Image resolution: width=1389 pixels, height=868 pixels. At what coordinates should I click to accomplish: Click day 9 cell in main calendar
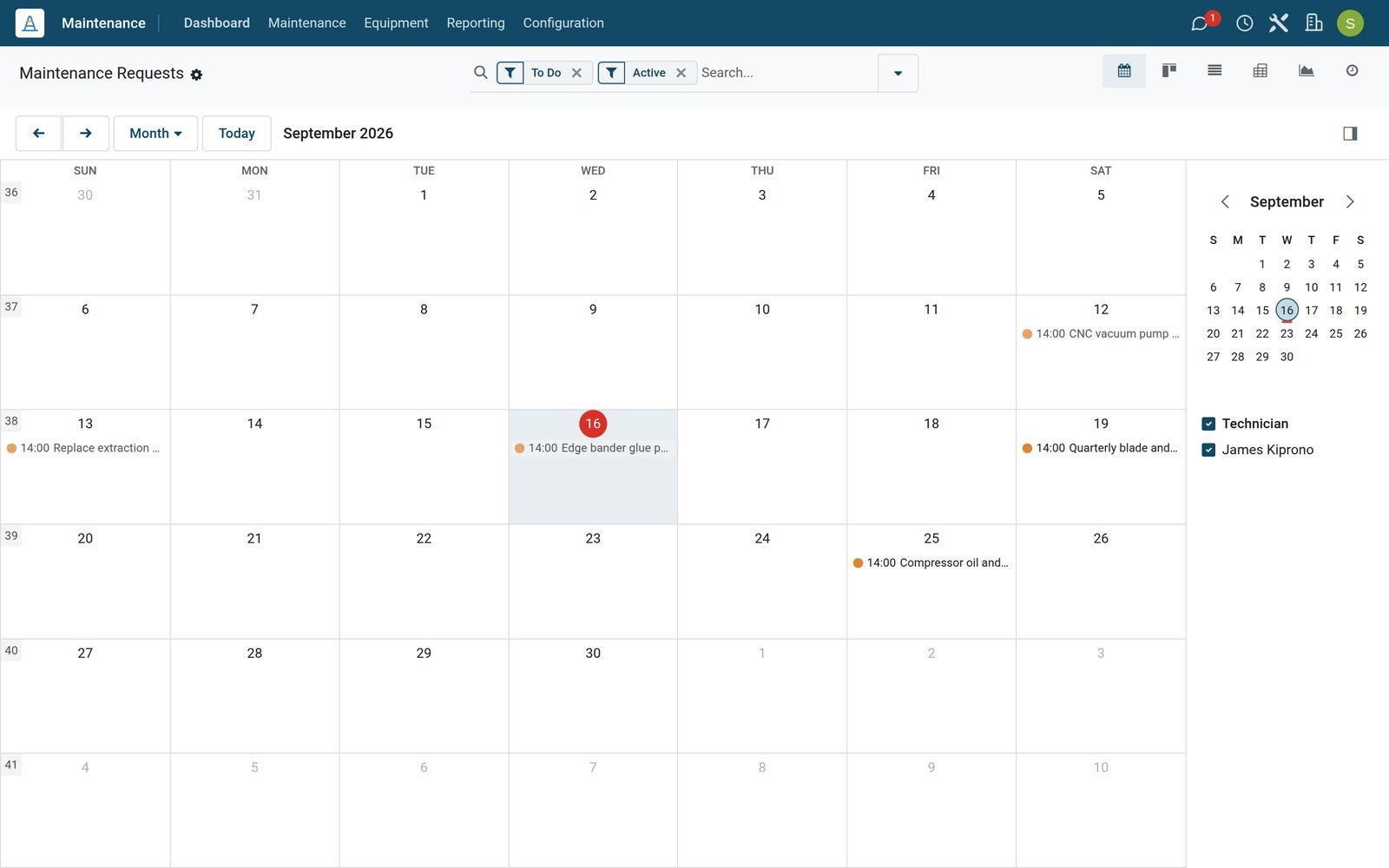point(593,352)
